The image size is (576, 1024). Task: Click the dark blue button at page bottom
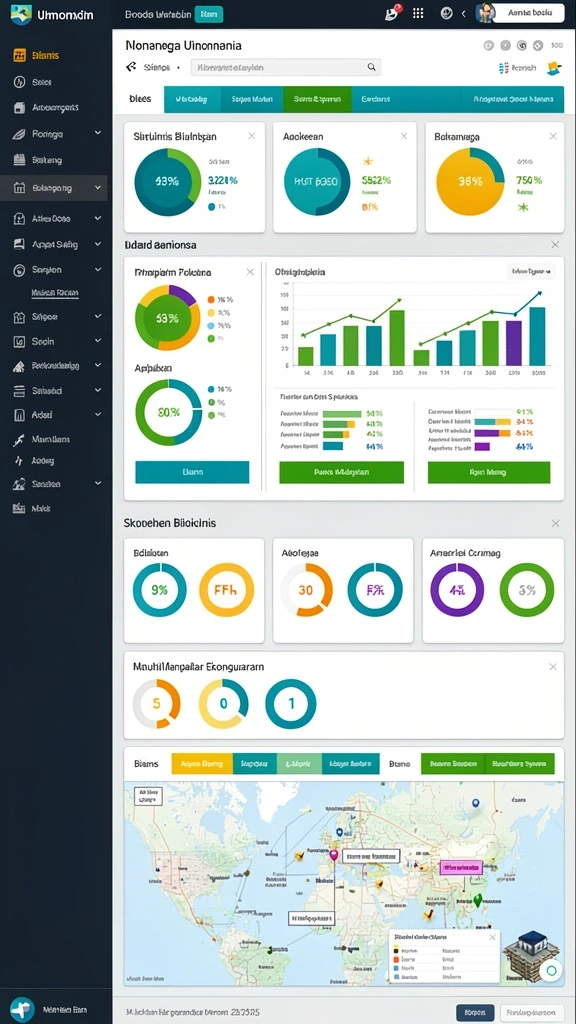(475, 1012)
